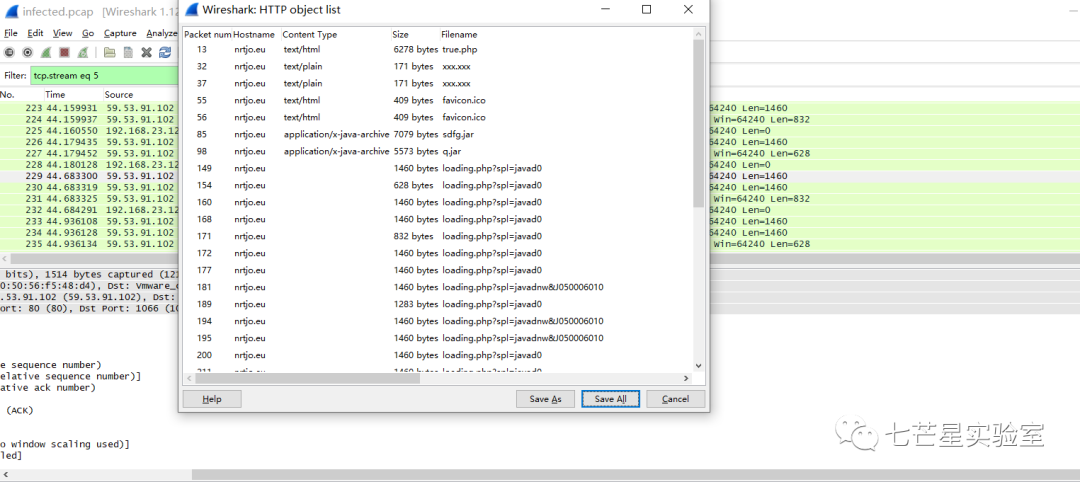The image size is (1080, 482).
Task: Sort by the Hostname column header
Action: pyautogui.click(x=256, y=34)
